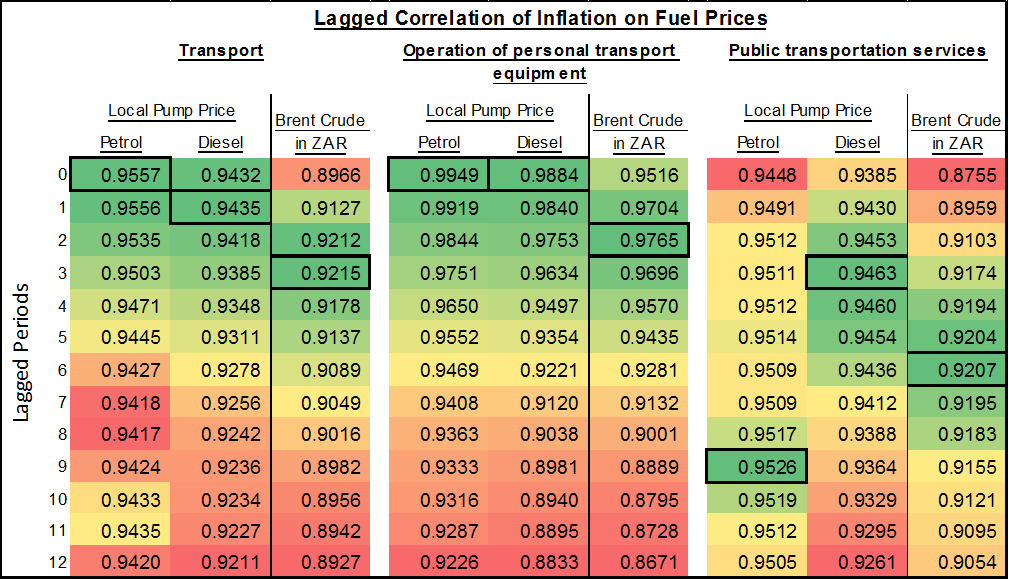
Task: Select the lag period row label '0'
Action: click(62, 174)
